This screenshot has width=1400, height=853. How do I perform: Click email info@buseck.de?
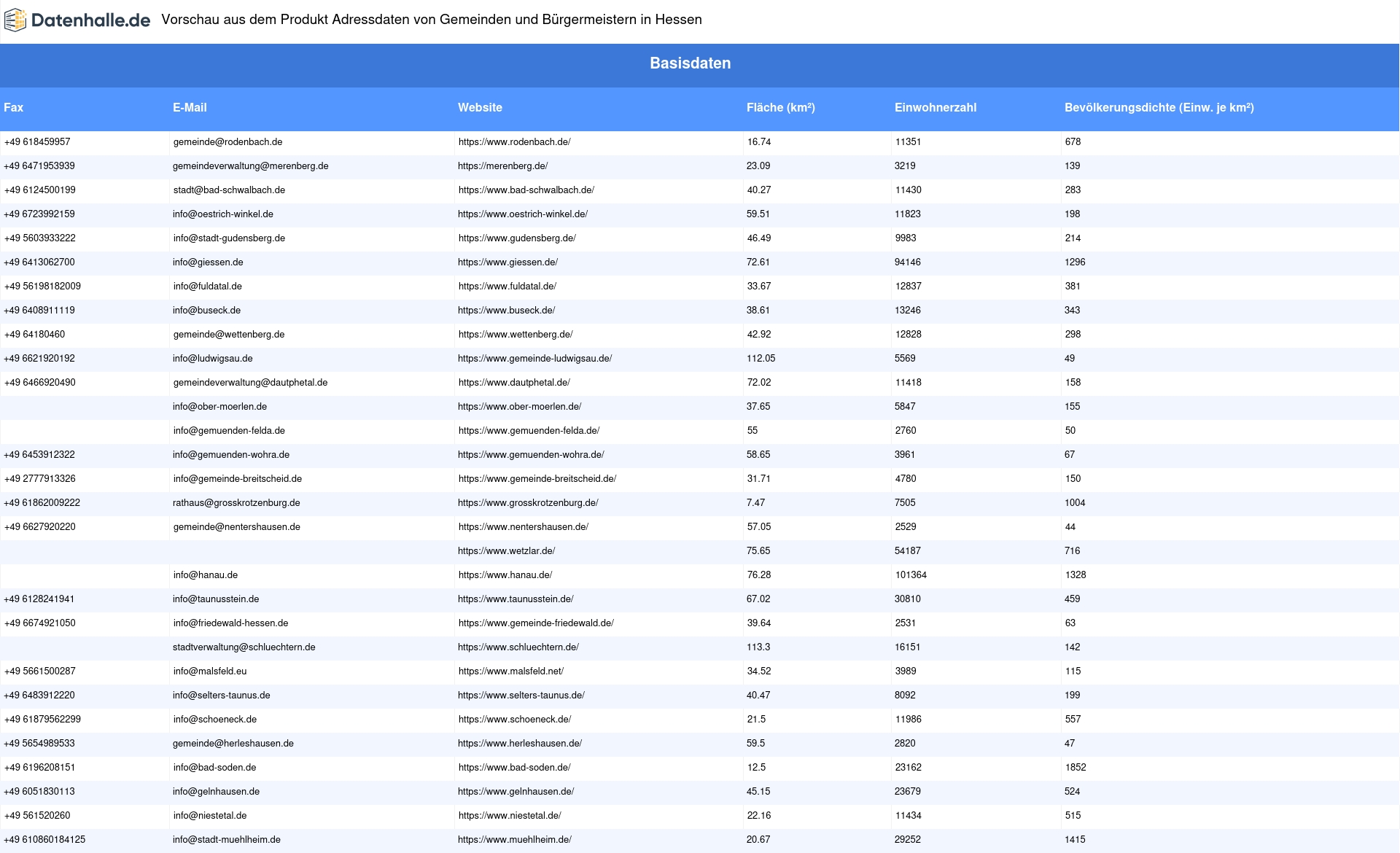207,311
